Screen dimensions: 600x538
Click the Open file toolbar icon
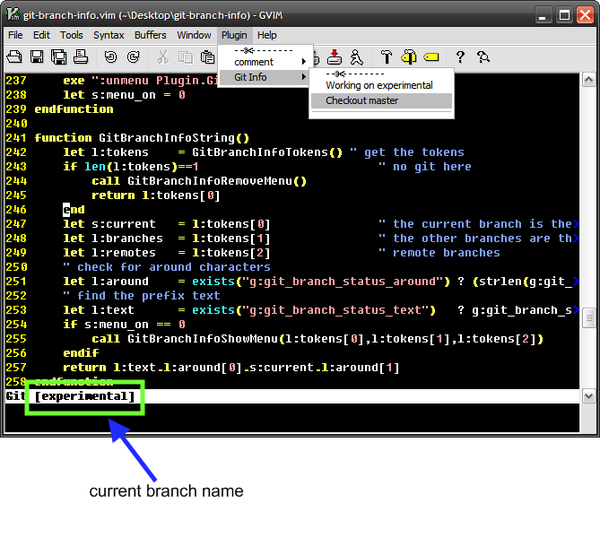16,58
